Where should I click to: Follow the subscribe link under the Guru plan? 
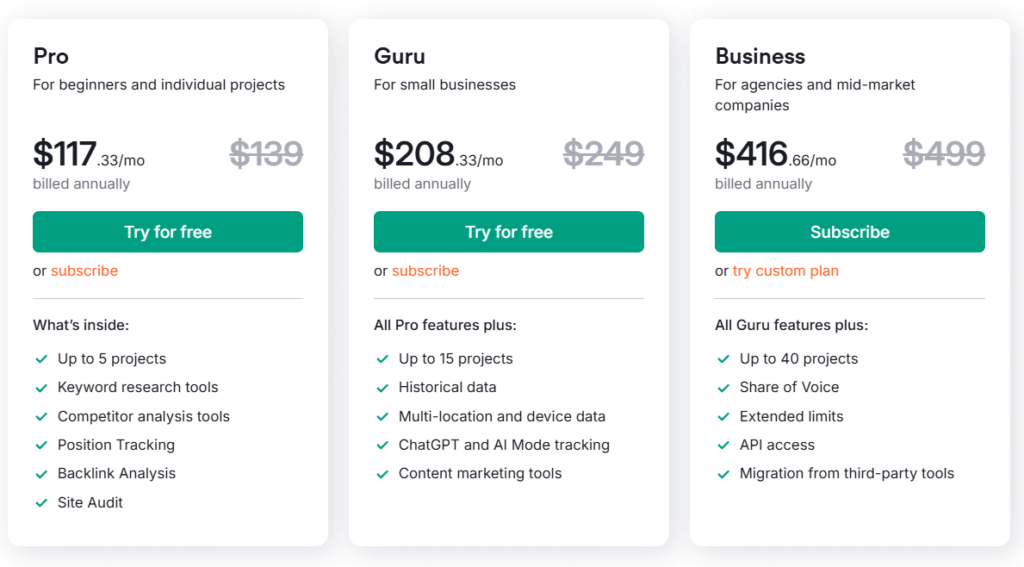pyautogui.click(x=425, y=271)
